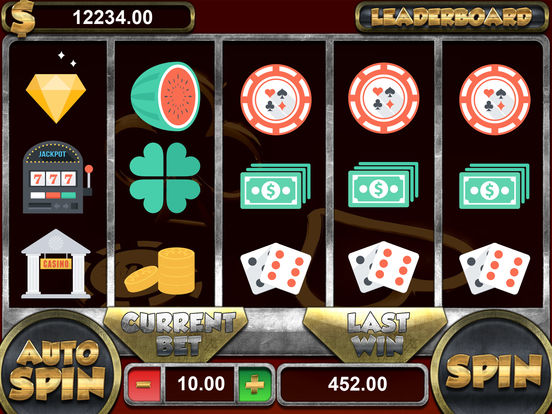The width and height of the screenshot is (552, 414).
Task: Click the yellow diamond symbol
Action: click(56, 98)
